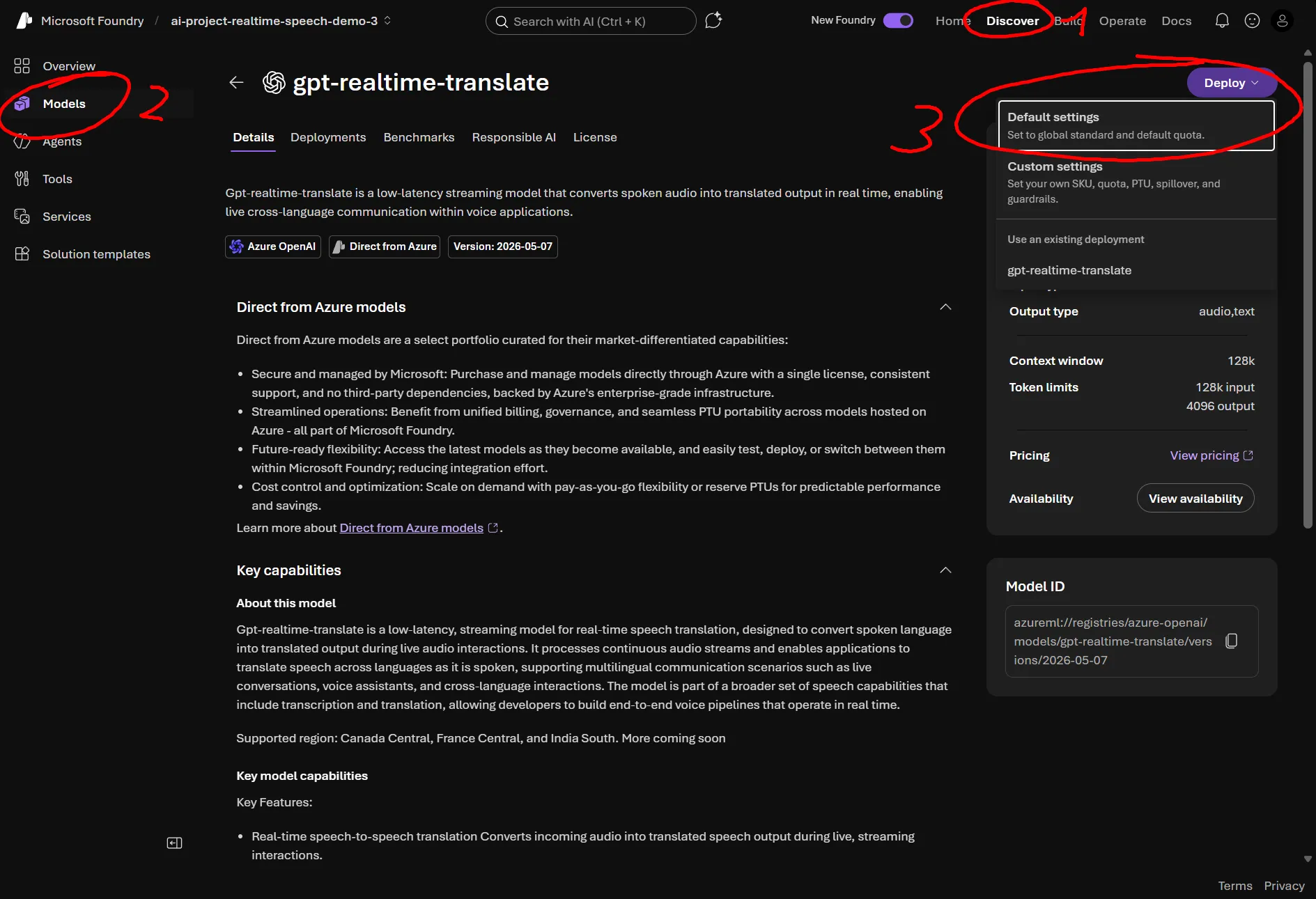The width and height of the screenshot is (1316, 899).
Task: Open the Solution templates sidebar label
Action: click(x=96, y=254)
